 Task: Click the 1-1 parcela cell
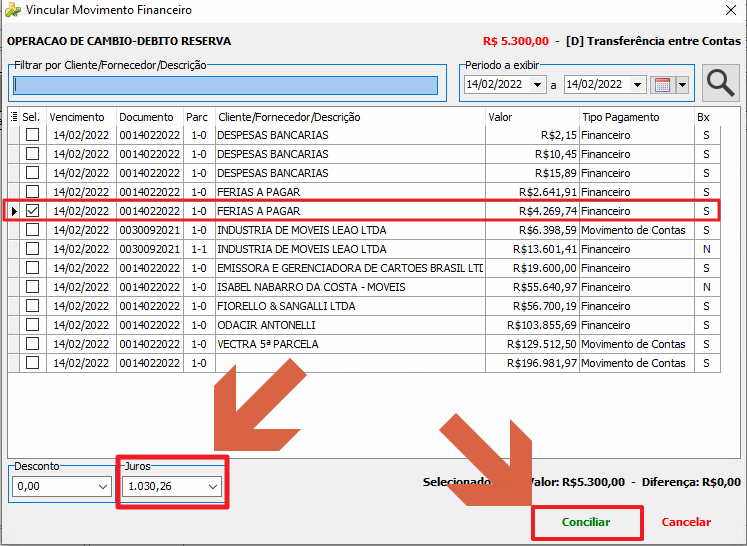[199, 249]
